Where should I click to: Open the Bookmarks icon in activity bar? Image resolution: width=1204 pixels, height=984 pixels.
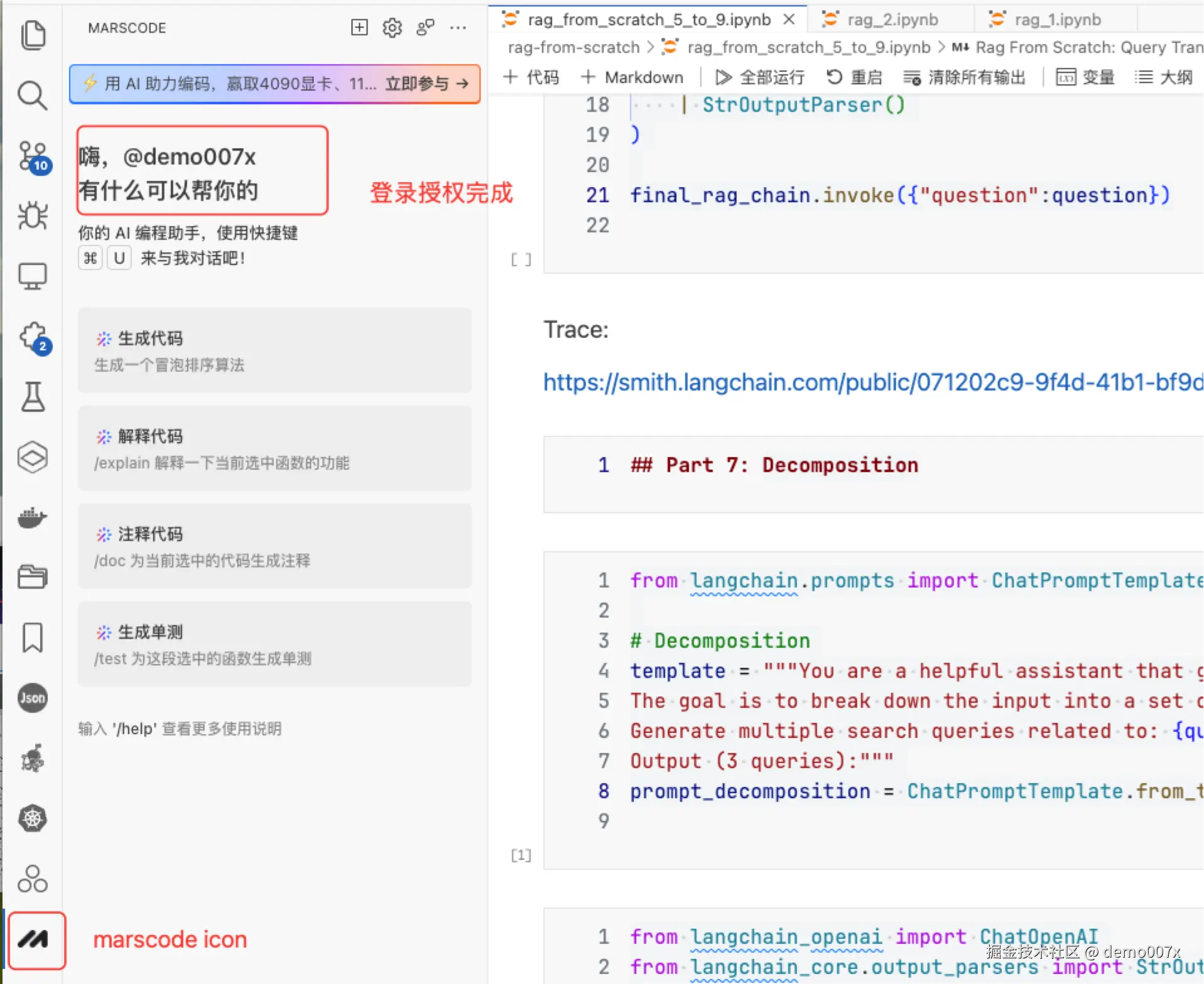pos(33,637)
